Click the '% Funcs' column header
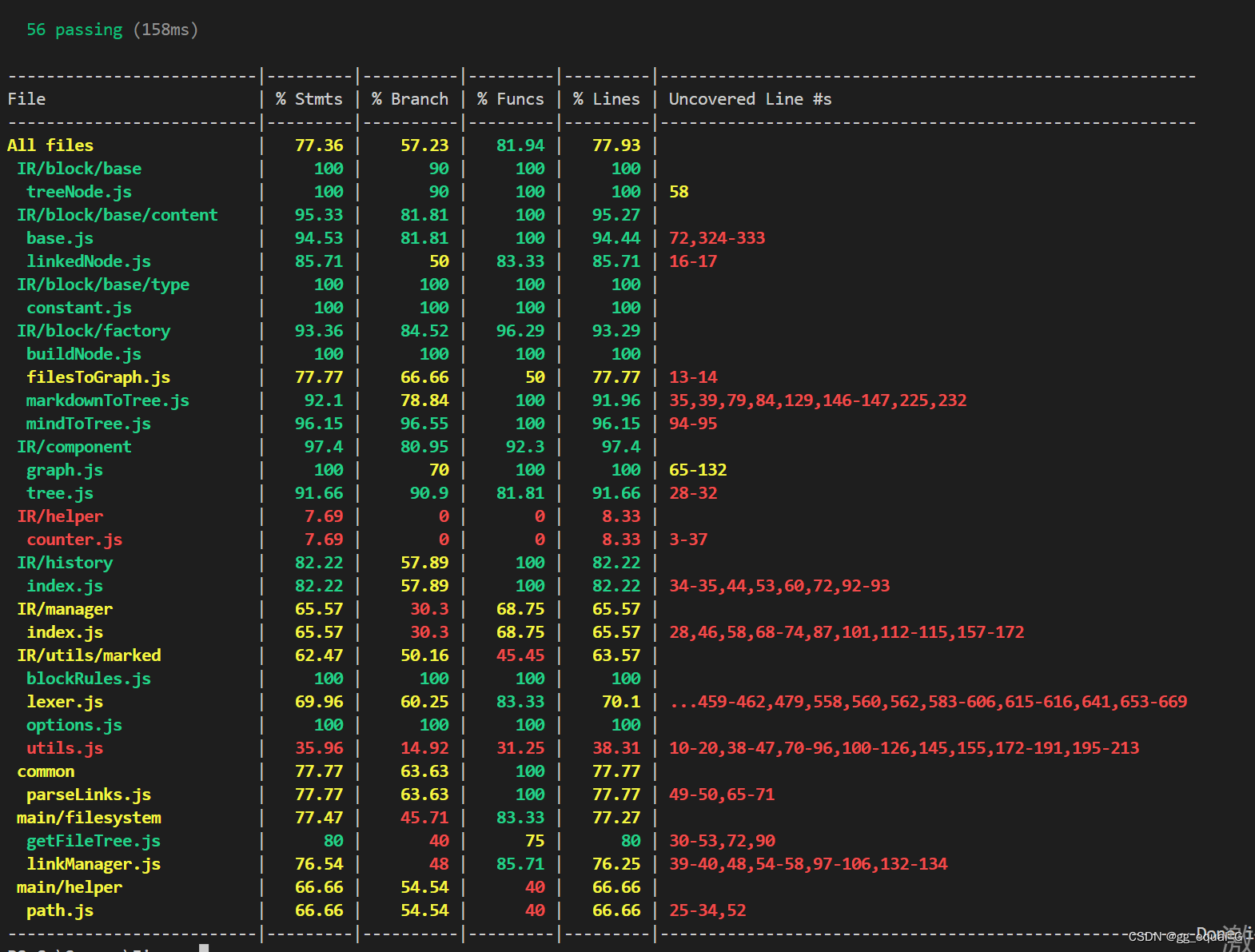 click(511, 99)
